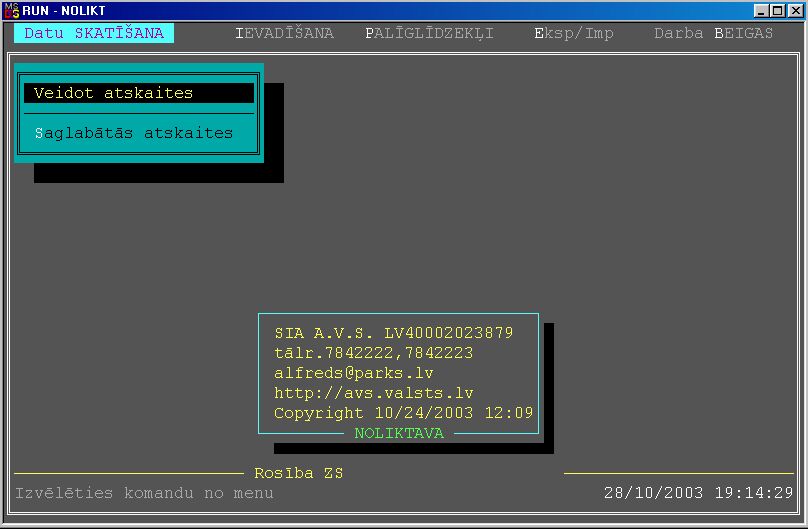808x530 pixels.
Task: Maximize the RUN - NOLIKT window
Action: pos(778,10)
